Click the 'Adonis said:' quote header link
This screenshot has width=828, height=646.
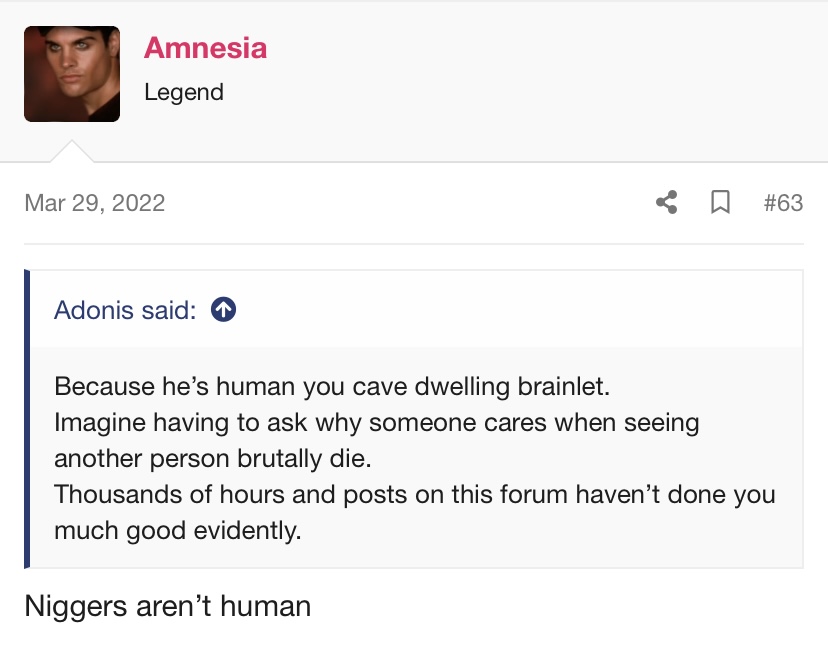[x=125, y=310]
